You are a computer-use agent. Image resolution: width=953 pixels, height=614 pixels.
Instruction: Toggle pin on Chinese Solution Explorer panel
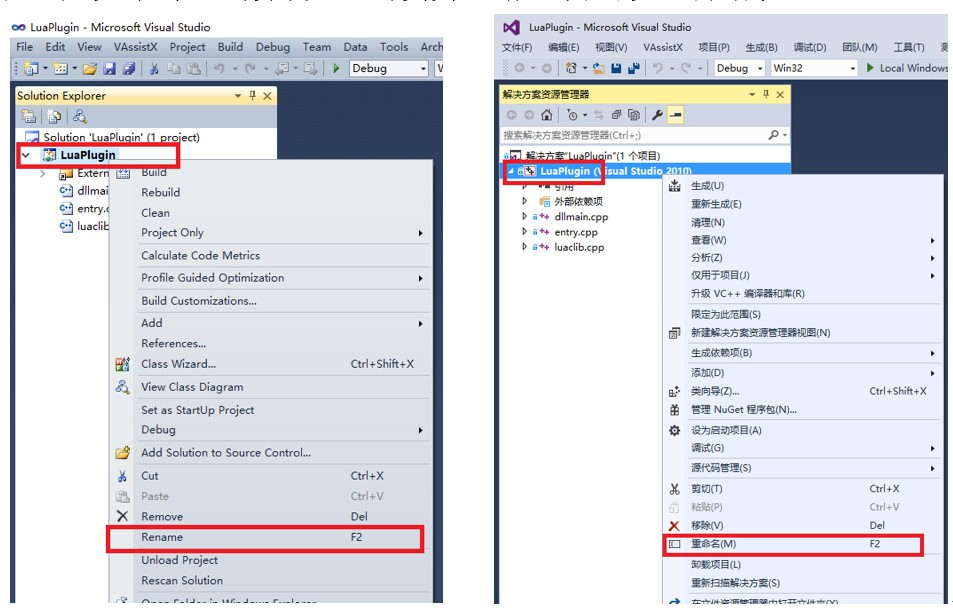(766, 94)
